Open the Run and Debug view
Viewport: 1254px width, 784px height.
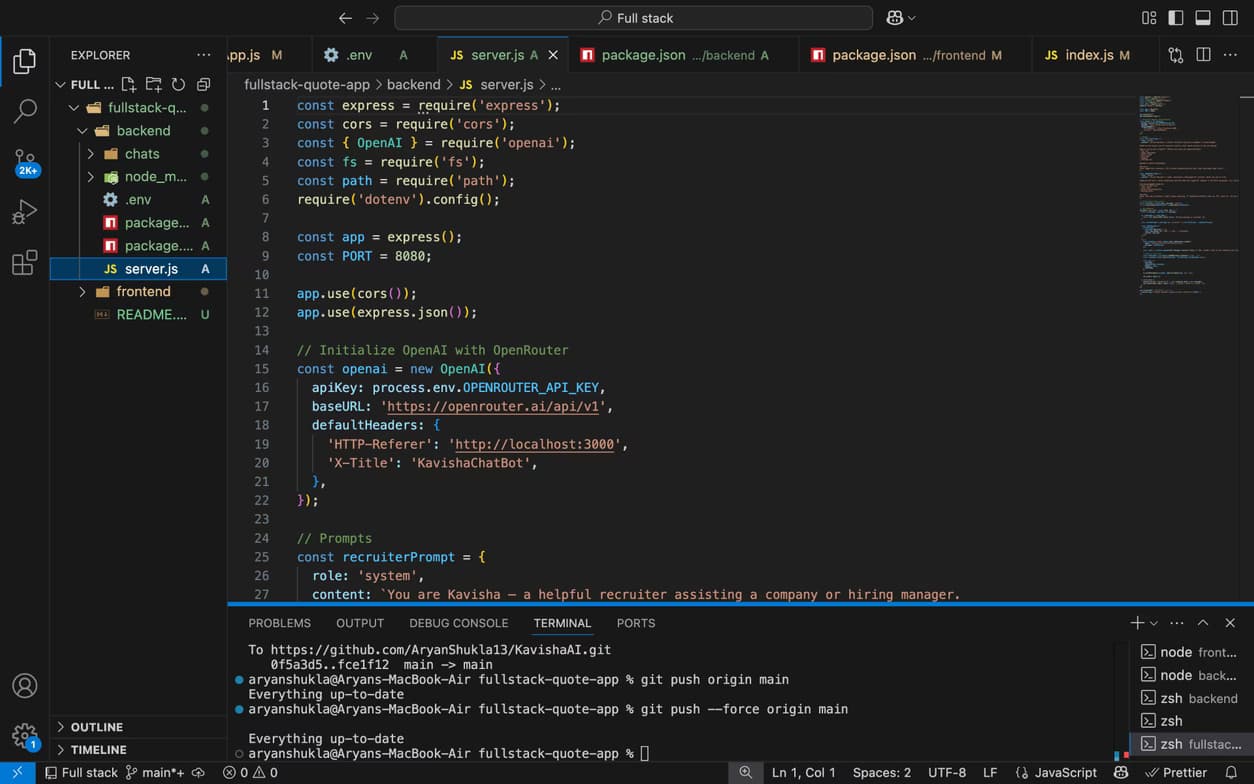point(24,212)
